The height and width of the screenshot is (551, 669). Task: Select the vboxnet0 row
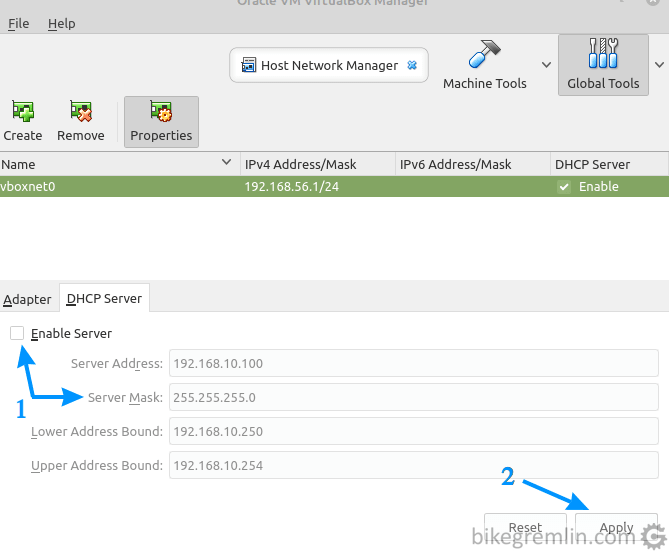click(334, 187)
